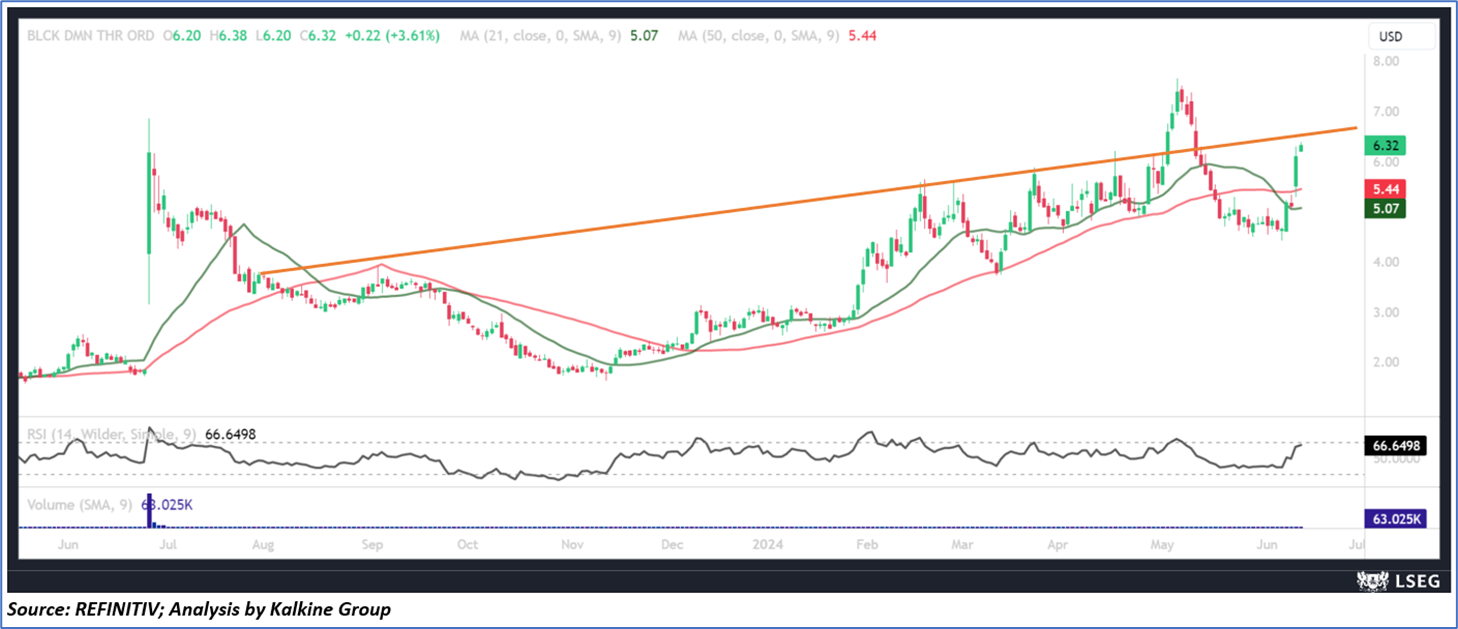The image size is (1458, 629).
Task: Click the orange trendline
Action: (x=808, y=200)
